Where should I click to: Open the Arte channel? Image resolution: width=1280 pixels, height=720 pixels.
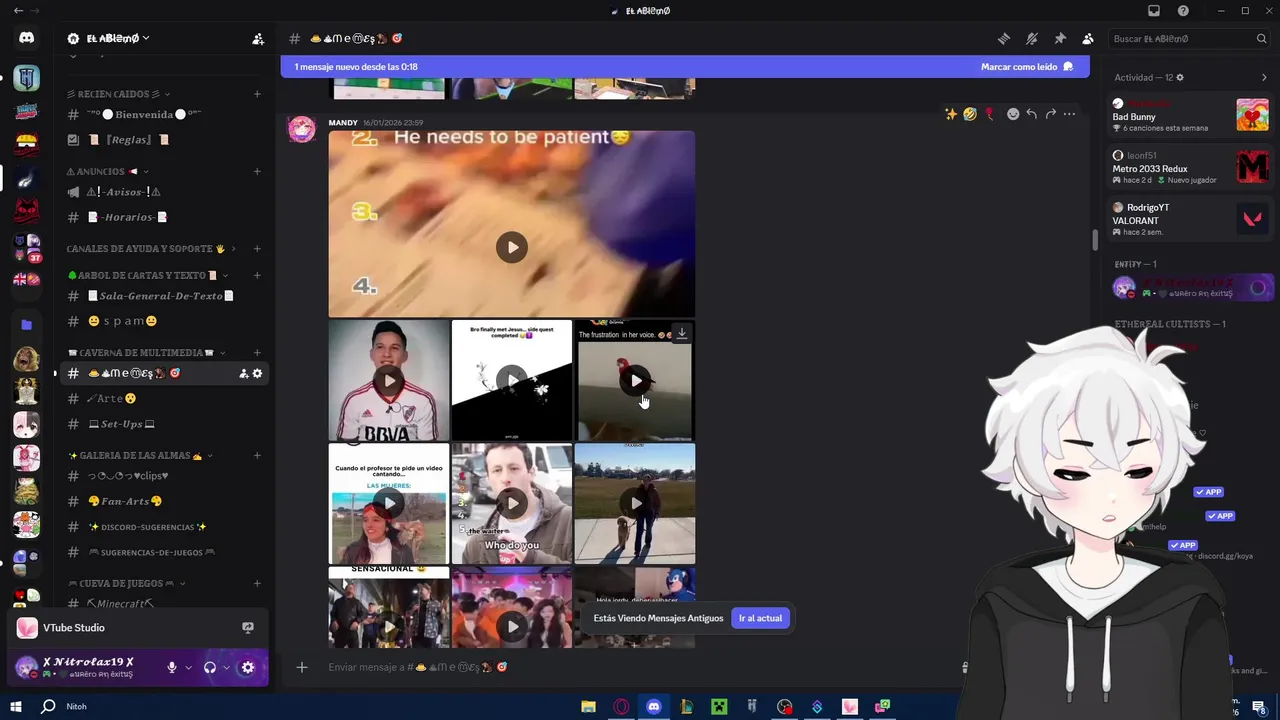(165, 398)
